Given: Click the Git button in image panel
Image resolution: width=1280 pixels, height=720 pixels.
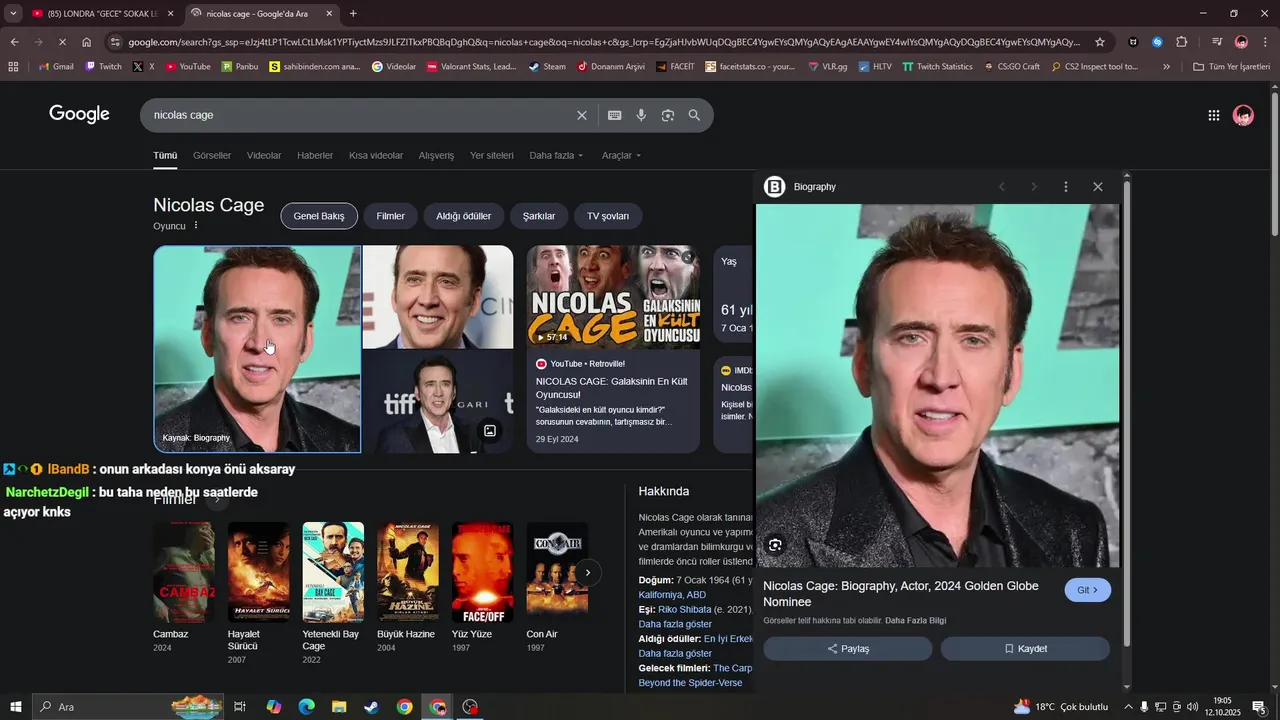Looking at the screenshot, I should click(x=1088, y=590).
